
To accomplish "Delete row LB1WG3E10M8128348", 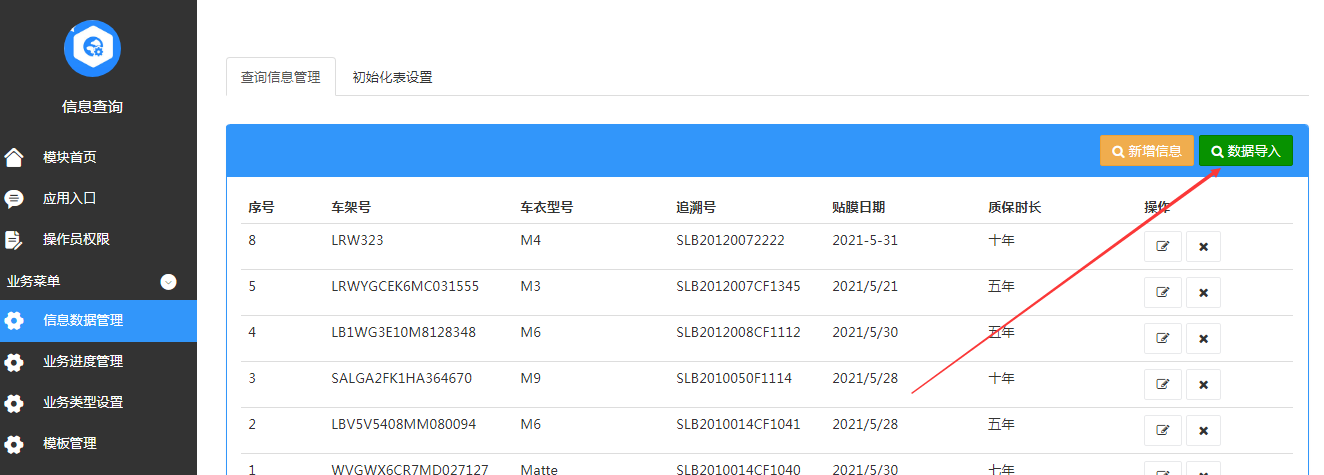I will (1203, 338).
